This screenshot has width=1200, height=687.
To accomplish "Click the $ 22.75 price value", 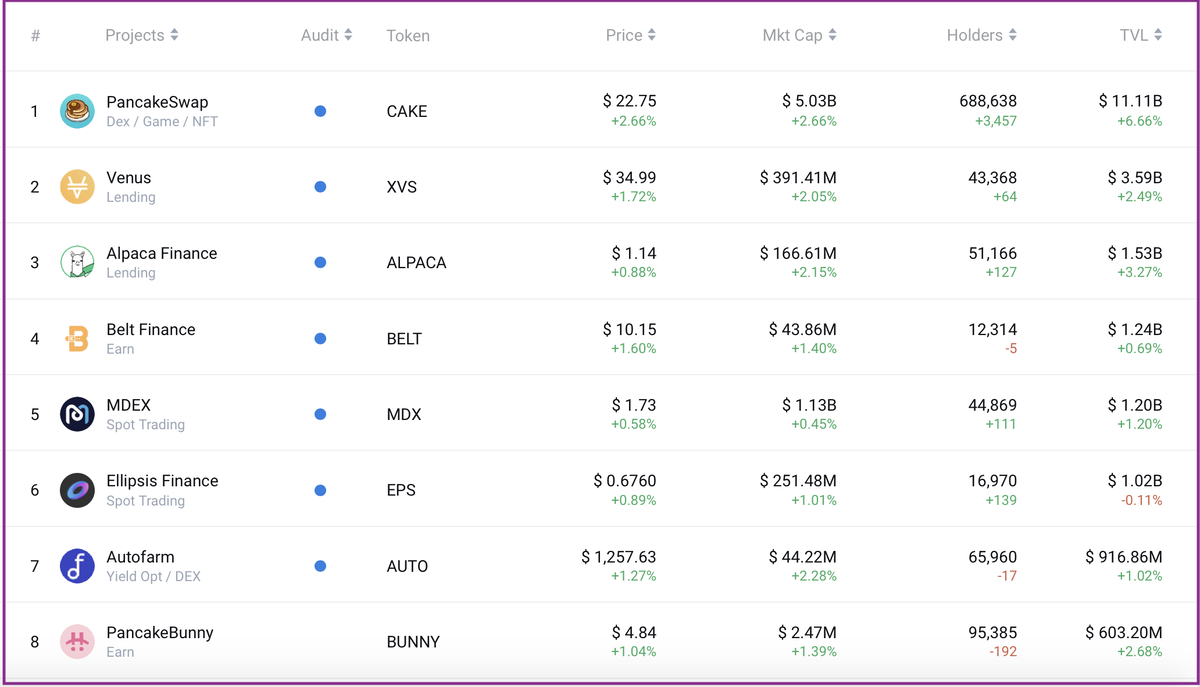I will [x=630, y=101].
